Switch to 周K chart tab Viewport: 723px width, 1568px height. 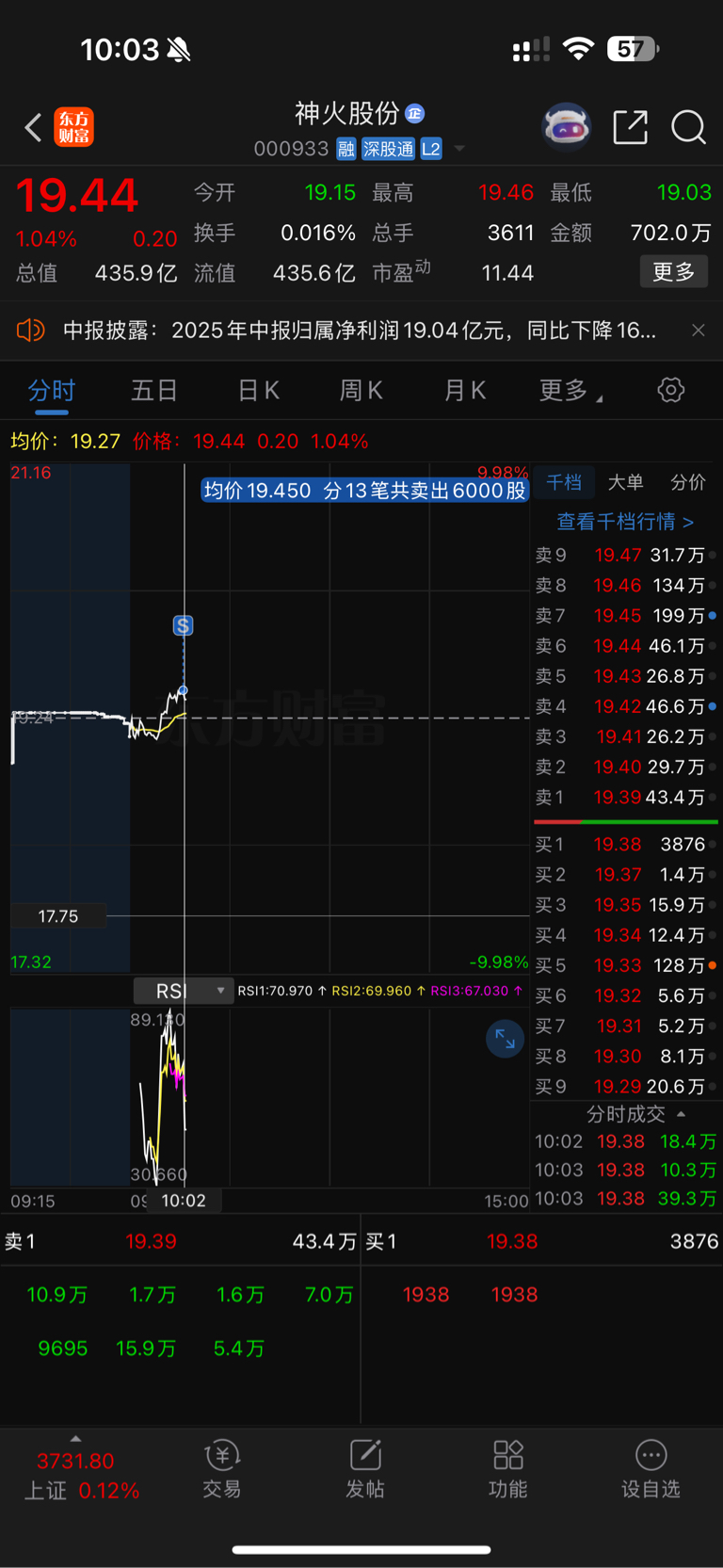tap(361, 390)
